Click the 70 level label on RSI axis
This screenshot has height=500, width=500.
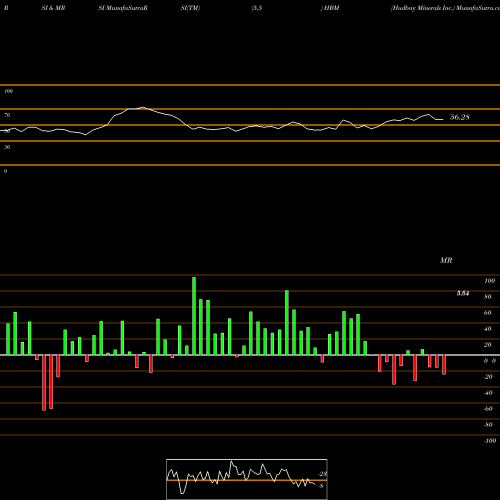point(7,115)
